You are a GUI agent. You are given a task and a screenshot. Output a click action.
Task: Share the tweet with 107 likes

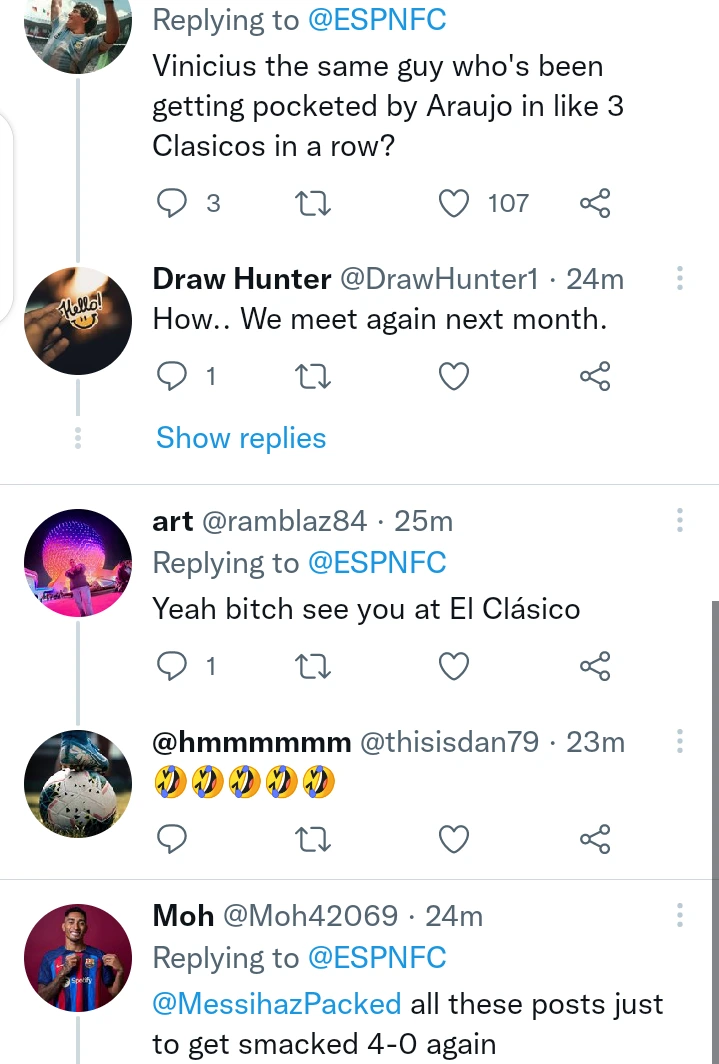point(595,204)
